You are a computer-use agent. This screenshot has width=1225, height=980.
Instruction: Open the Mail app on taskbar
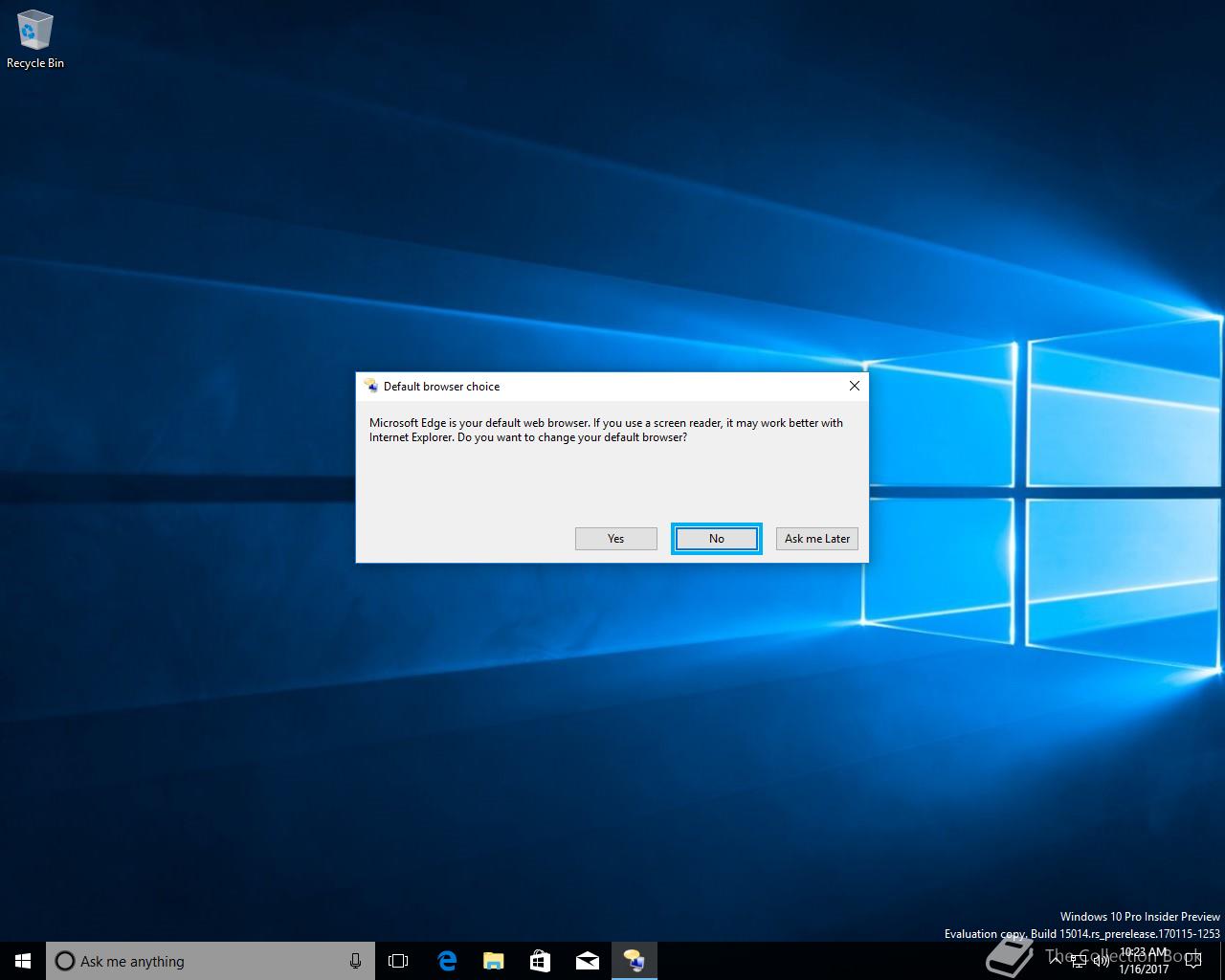click(x=587, y=961)
